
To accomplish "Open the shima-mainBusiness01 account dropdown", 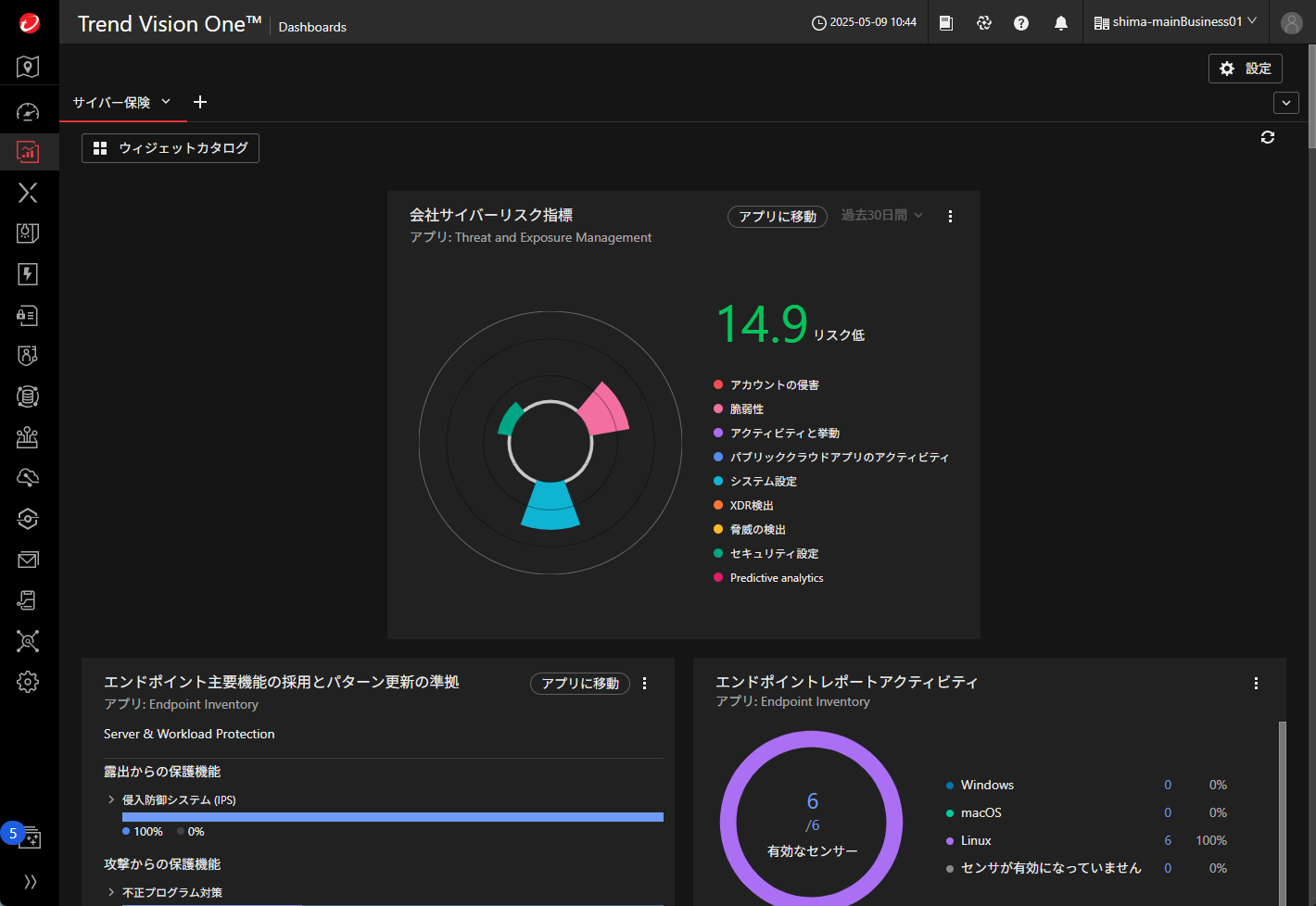I will pos(1175,22).
